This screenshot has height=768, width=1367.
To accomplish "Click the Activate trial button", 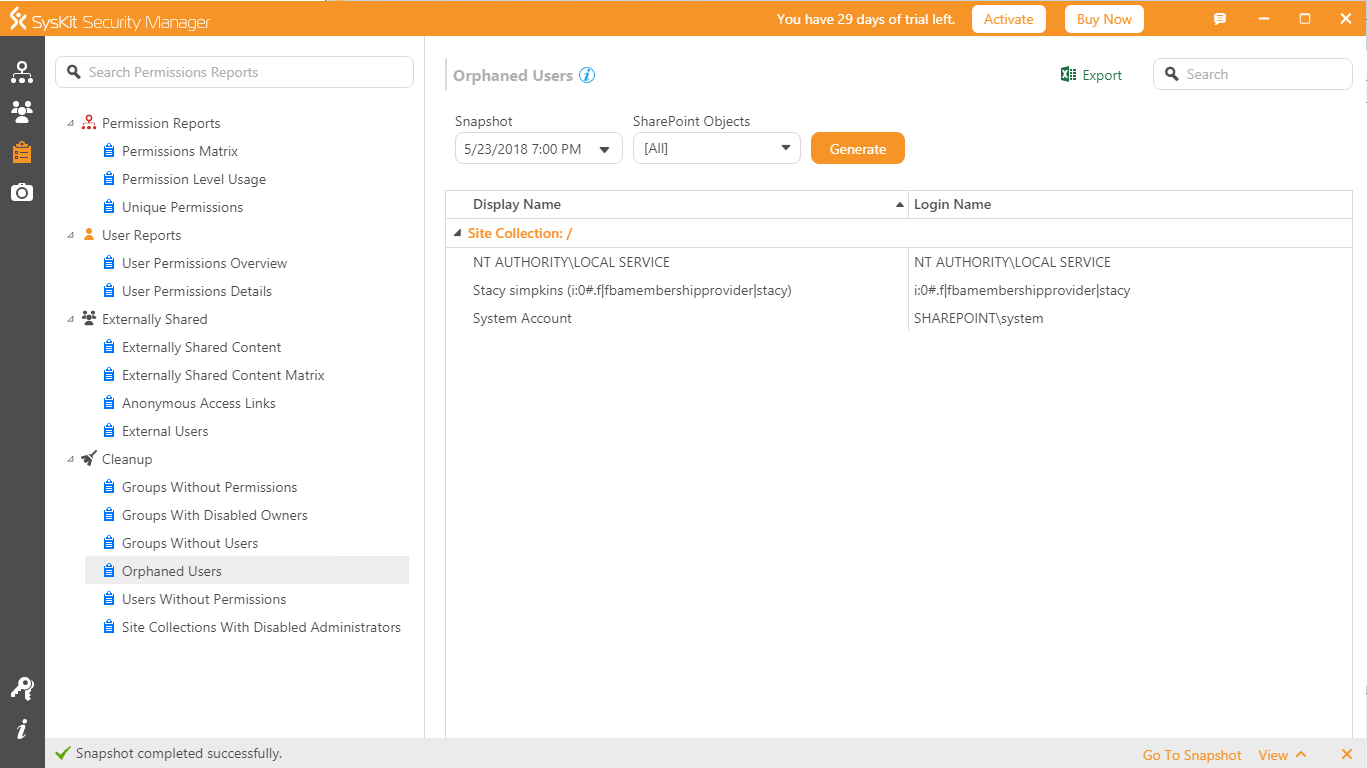I will click(1009, 19).
